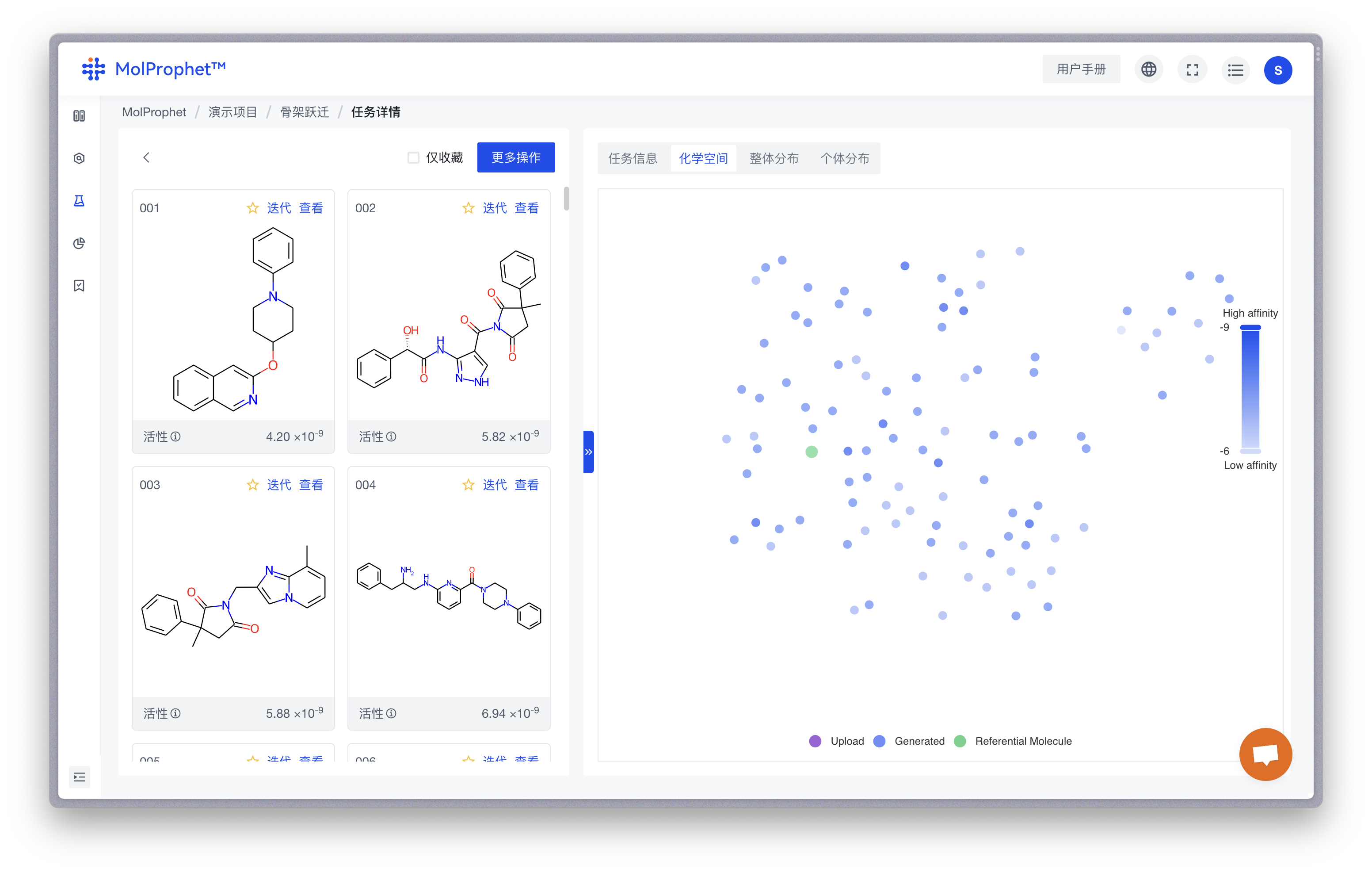The width and height of the screenshot is (1372, 873).
Task: Select the 化学空间 tab
Action: pyautogui.click(x=703, y=158)
